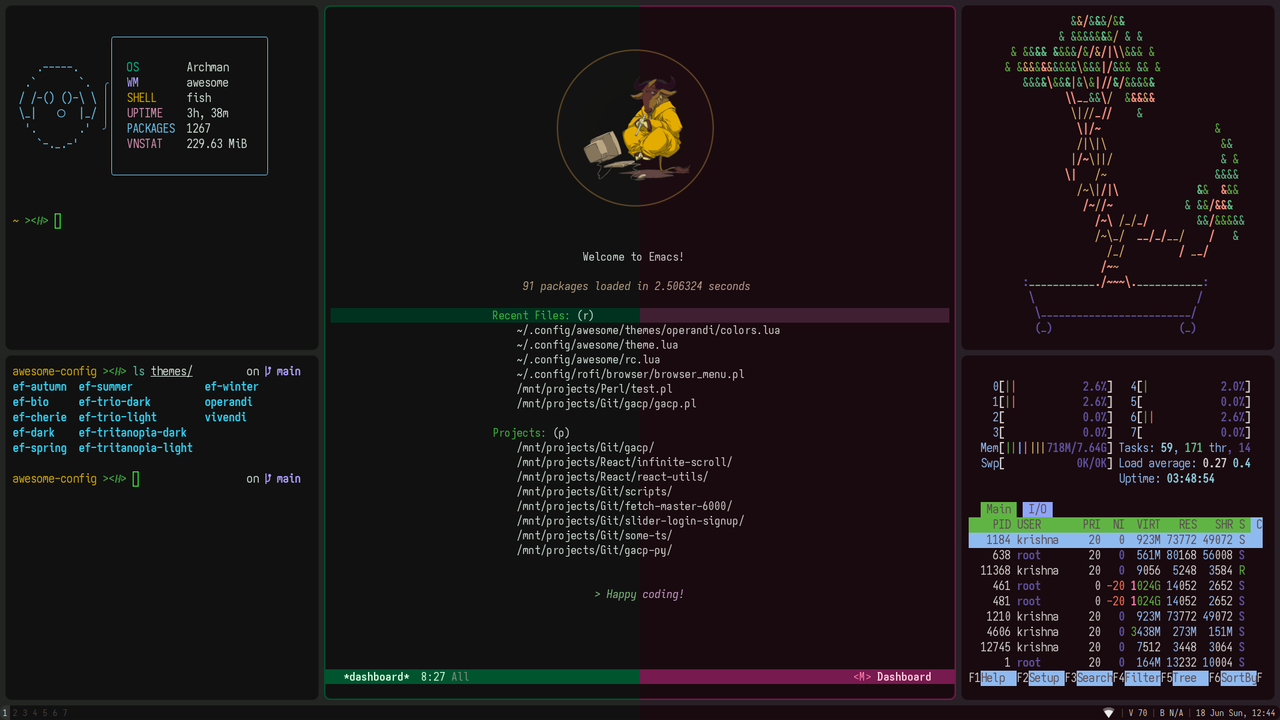Image resolution: width=1280 pixels, height=720 pixels.
Task: Open recent file /mnt/projects/Git/gacp/gacp.pl
Action: tap(606, 404)
